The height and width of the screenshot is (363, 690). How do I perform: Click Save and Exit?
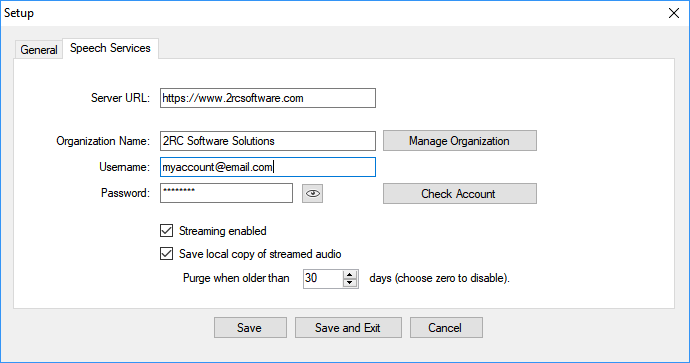[348, 328]
